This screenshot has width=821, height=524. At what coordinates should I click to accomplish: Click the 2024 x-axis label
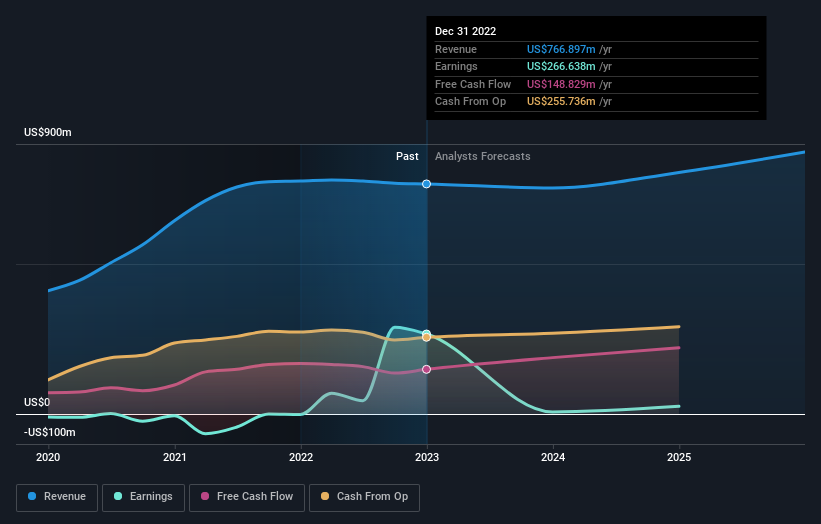[553, 457]
